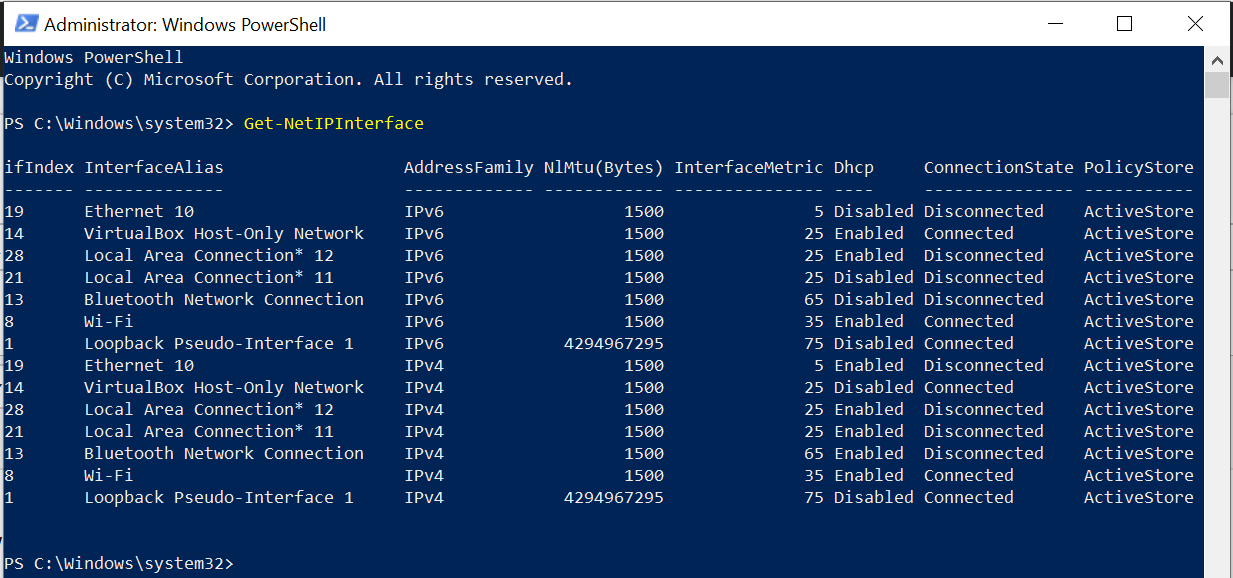This screenshot has width=1233, height=578.
Task: Click the typed Get-NetIPInterface command
Action: [x=333, y=124]
